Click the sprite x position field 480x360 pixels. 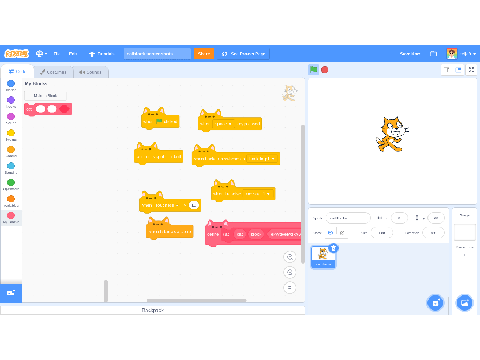point(399,218)
